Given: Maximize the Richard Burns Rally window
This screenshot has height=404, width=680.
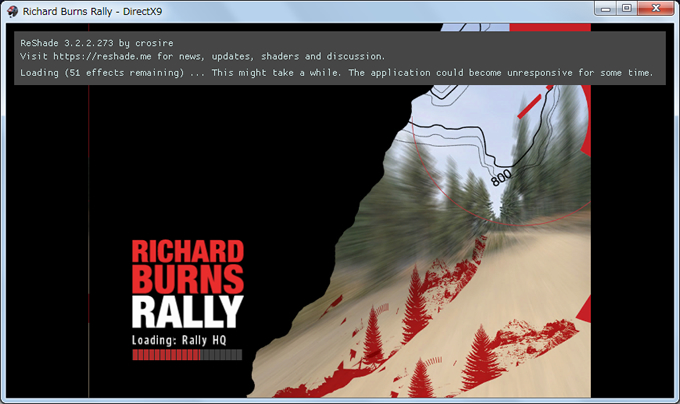Looking at the screenshot, I should [x=627, y=9].
